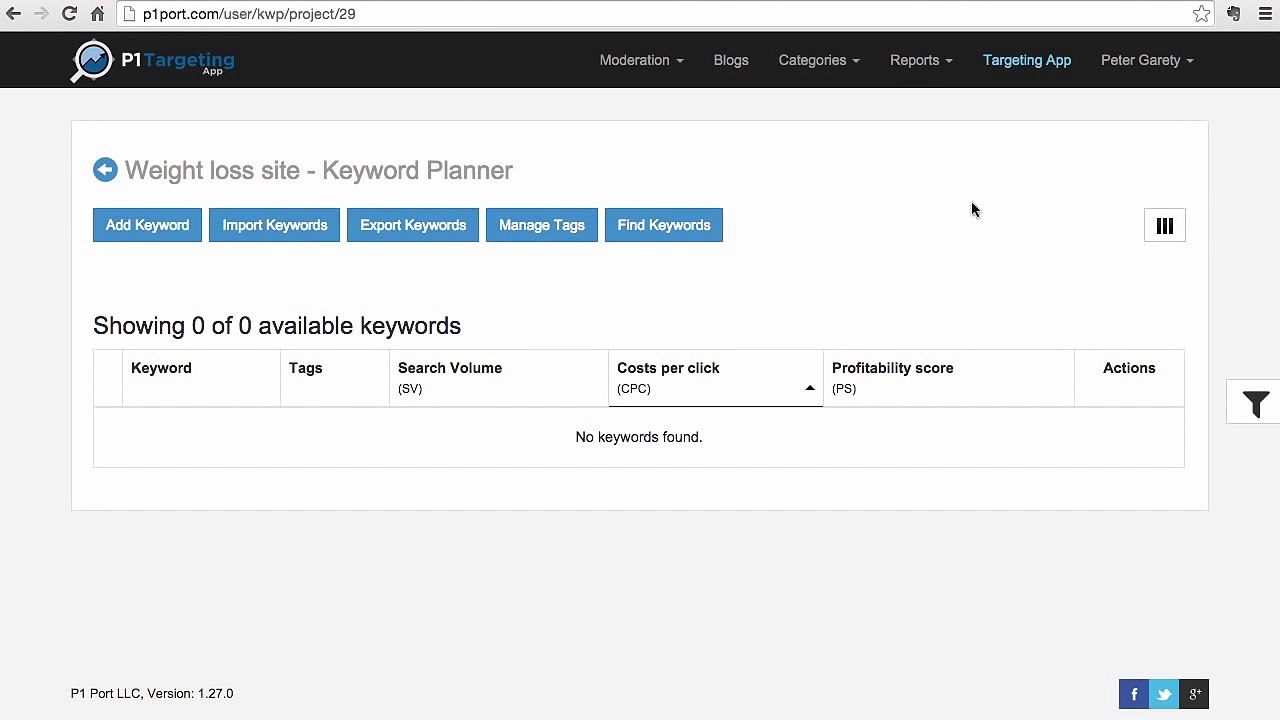Click the 'Weight loss site - Keyword Planner' title
The width and height of the screenshot is (1280, 720).
point(319,170)
